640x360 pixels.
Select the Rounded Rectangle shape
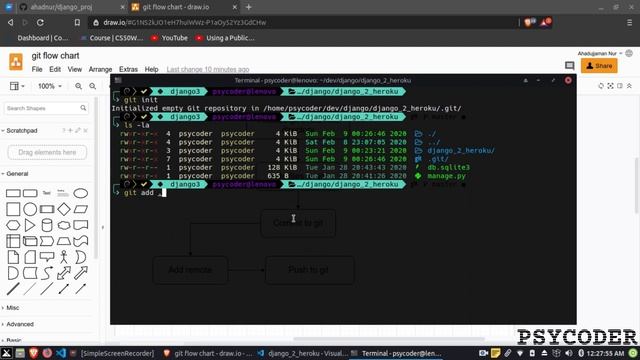coord(30,193)
